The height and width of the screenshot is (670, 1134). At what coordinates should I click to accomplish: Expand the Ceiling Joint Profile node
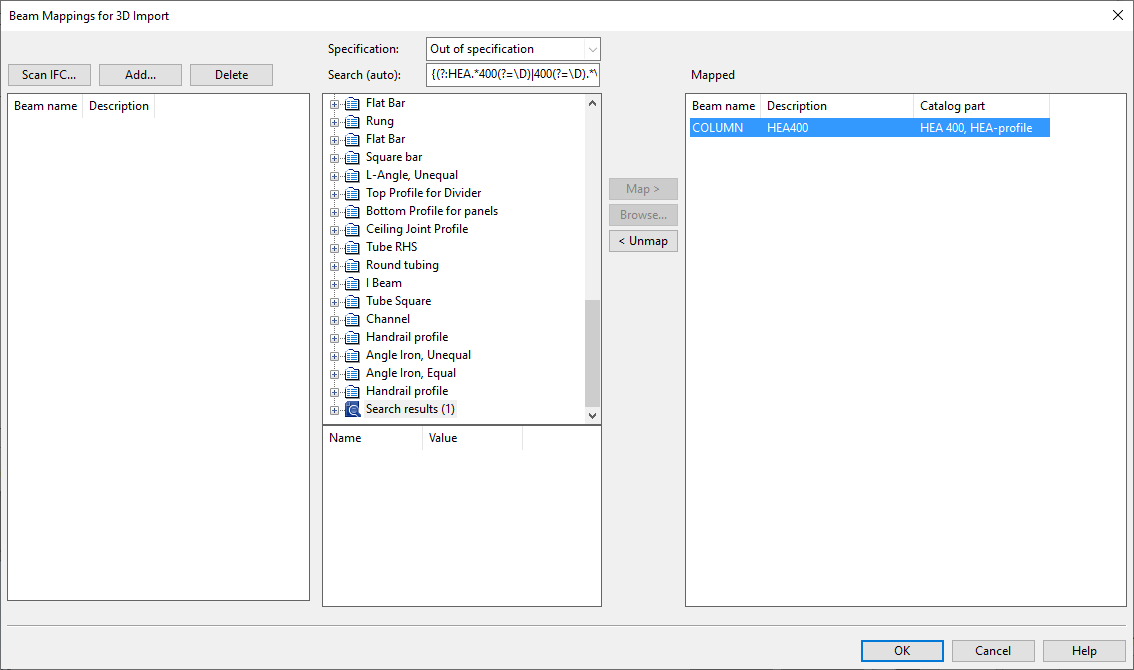[335, 230]
